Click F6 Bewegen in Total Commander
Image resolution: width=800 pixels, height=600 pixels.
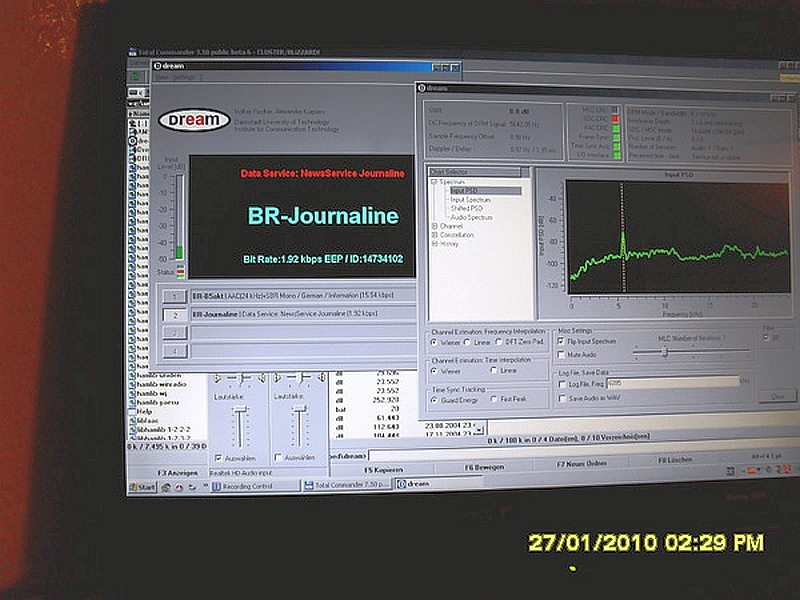[484, 467]
